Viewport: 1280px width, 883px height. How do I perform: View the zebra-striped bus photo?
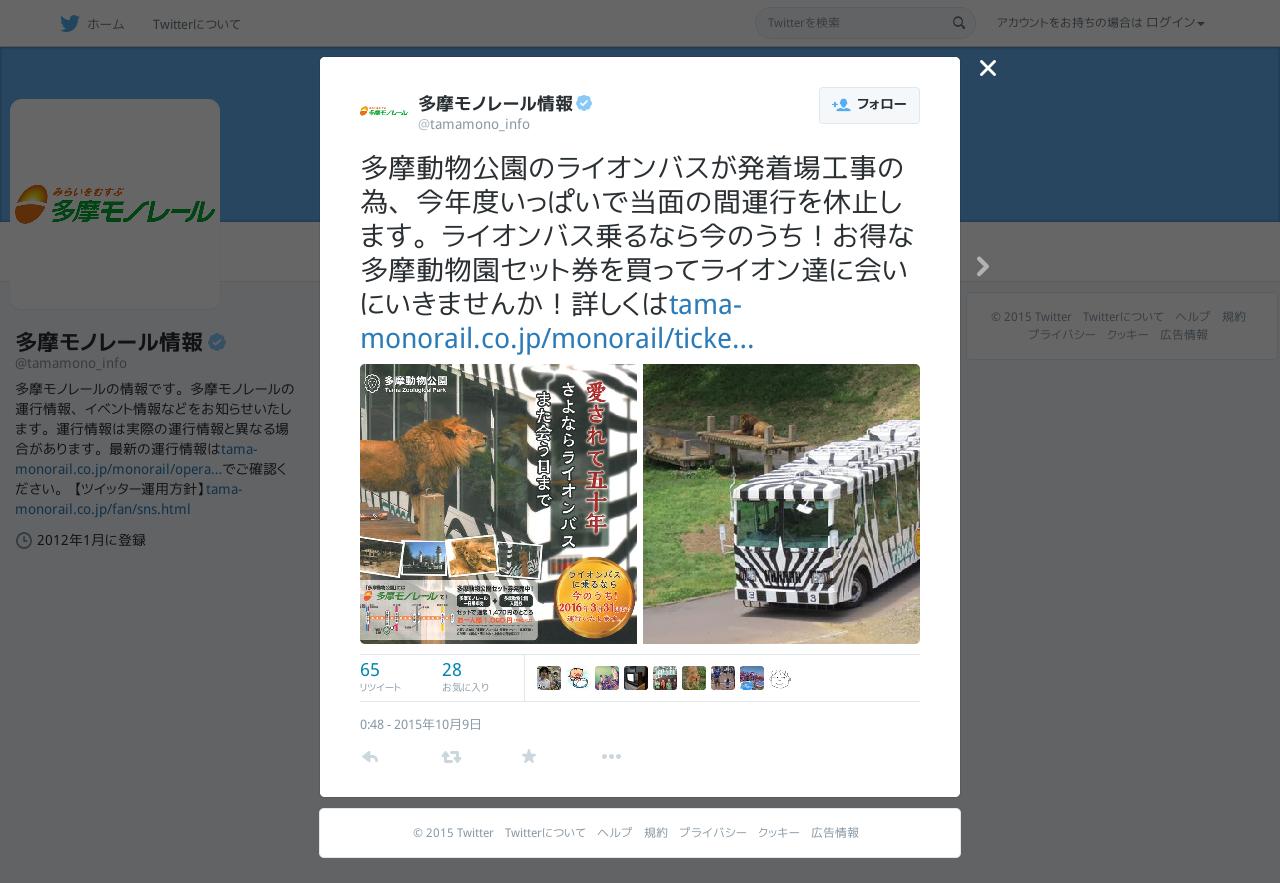781,504
